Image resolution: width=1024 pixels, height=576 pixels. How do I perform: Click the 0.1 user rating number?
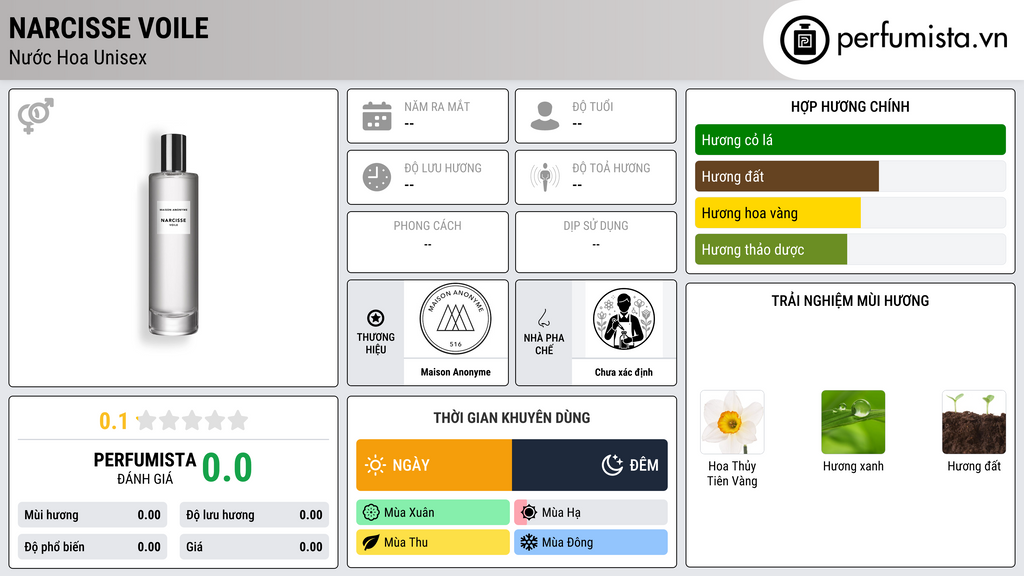pyautogui.click(x=113, y=421)
